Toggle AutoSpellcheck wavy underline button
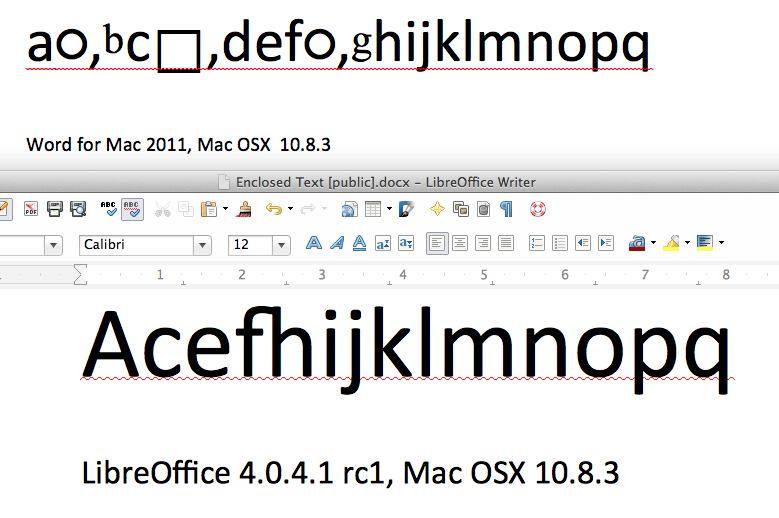 click(133, 209)
